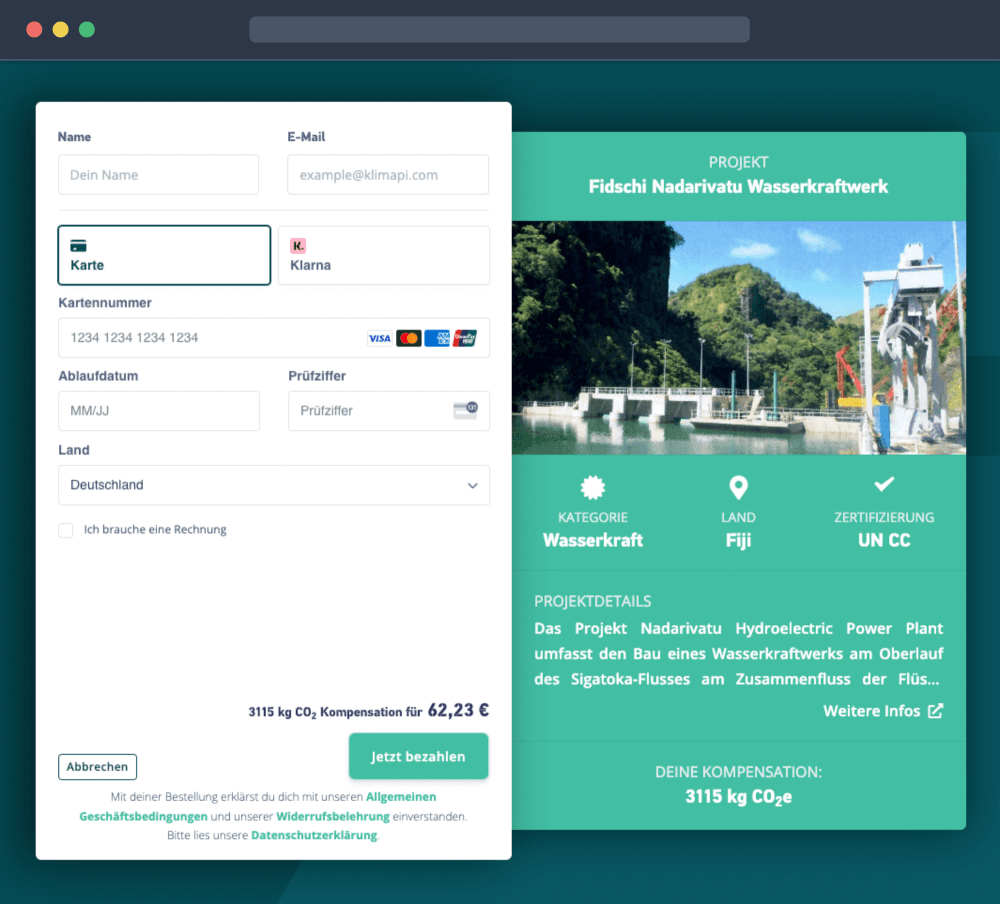Click the hydropower plant project photo

coord(738,338)
